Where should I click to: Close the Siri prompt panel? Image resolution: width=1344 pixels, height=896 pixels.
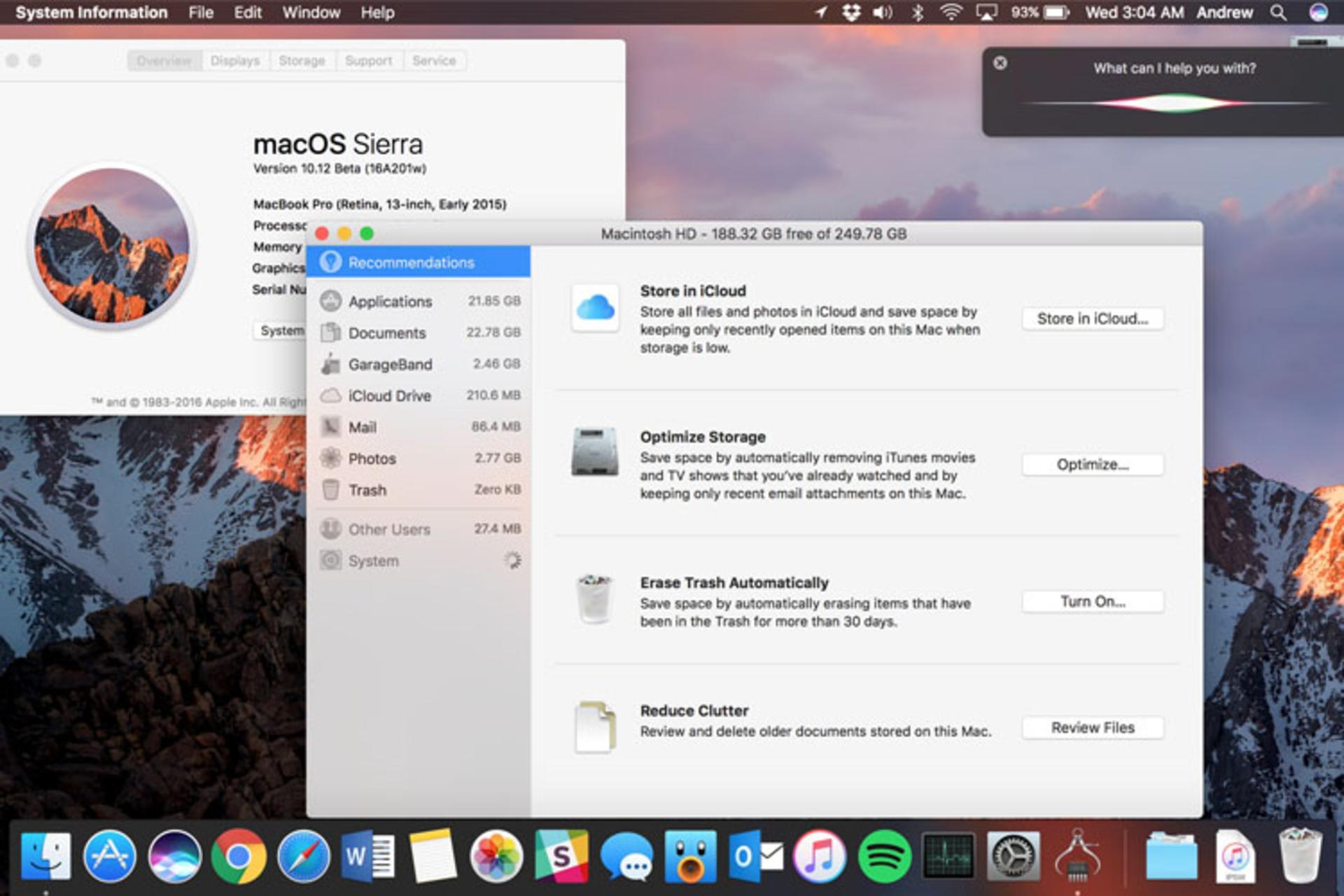coord(1000,63)
